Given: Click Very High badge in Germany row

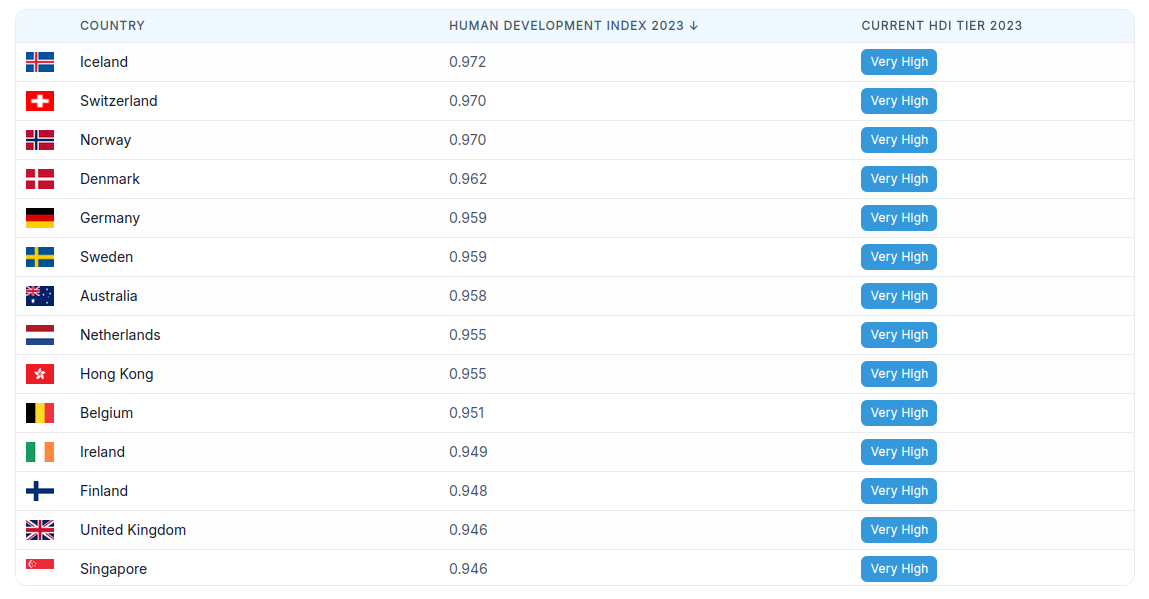Looking at the screenshot, I should 898,218.
